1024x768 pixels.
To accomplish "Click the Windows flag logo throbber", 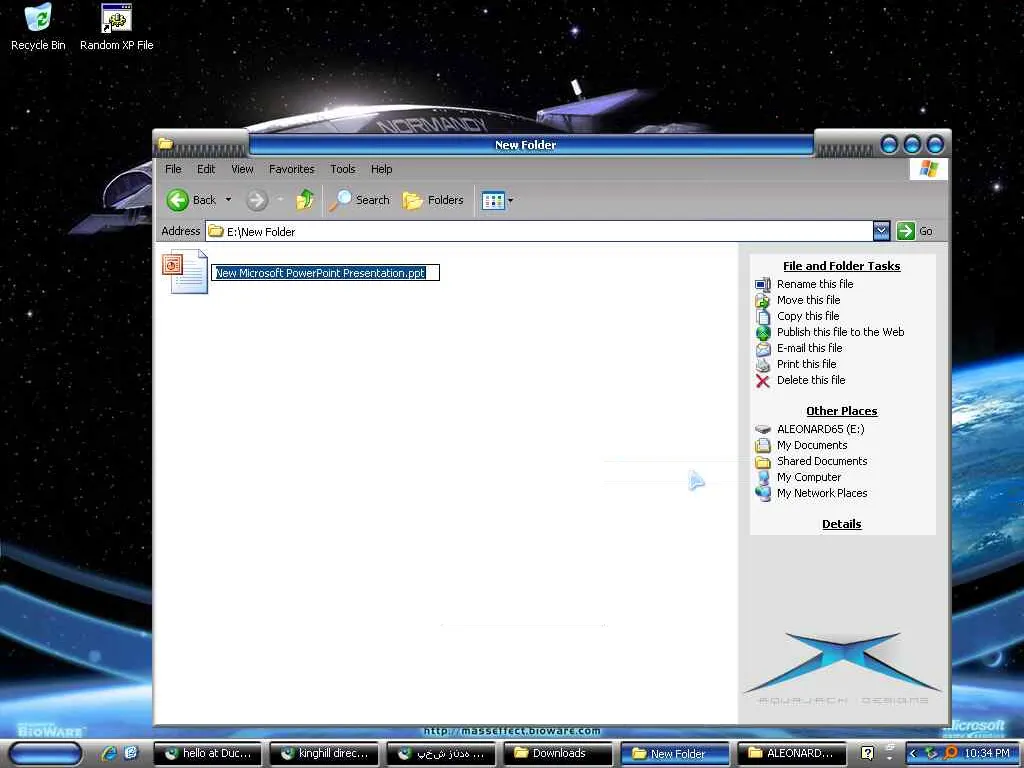I will tap(929, 169).
